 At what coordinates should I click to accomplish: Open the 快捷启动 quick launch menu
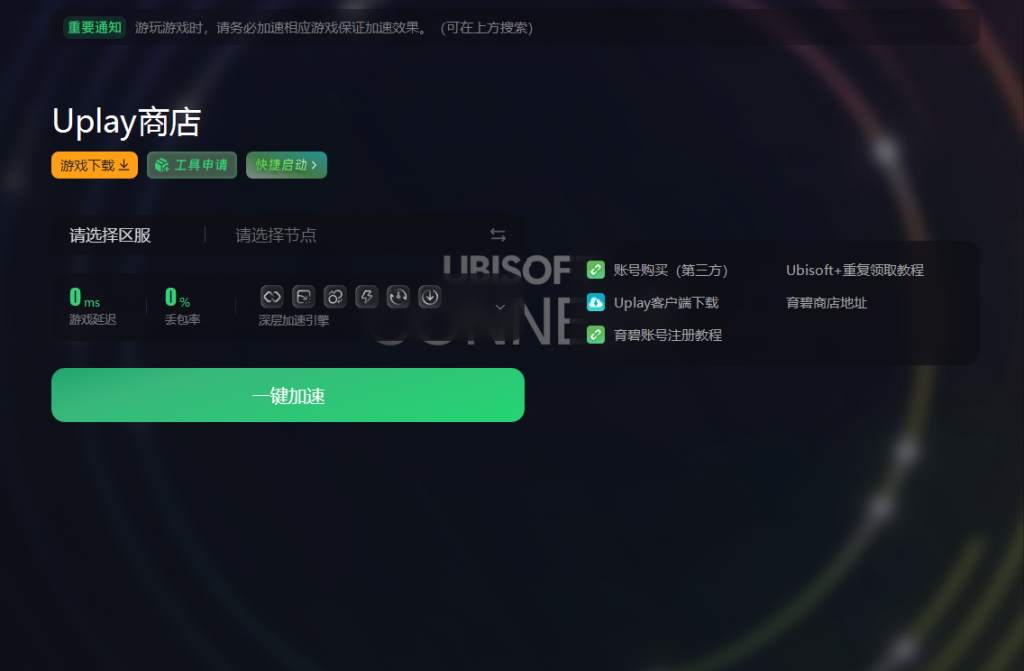287,165
